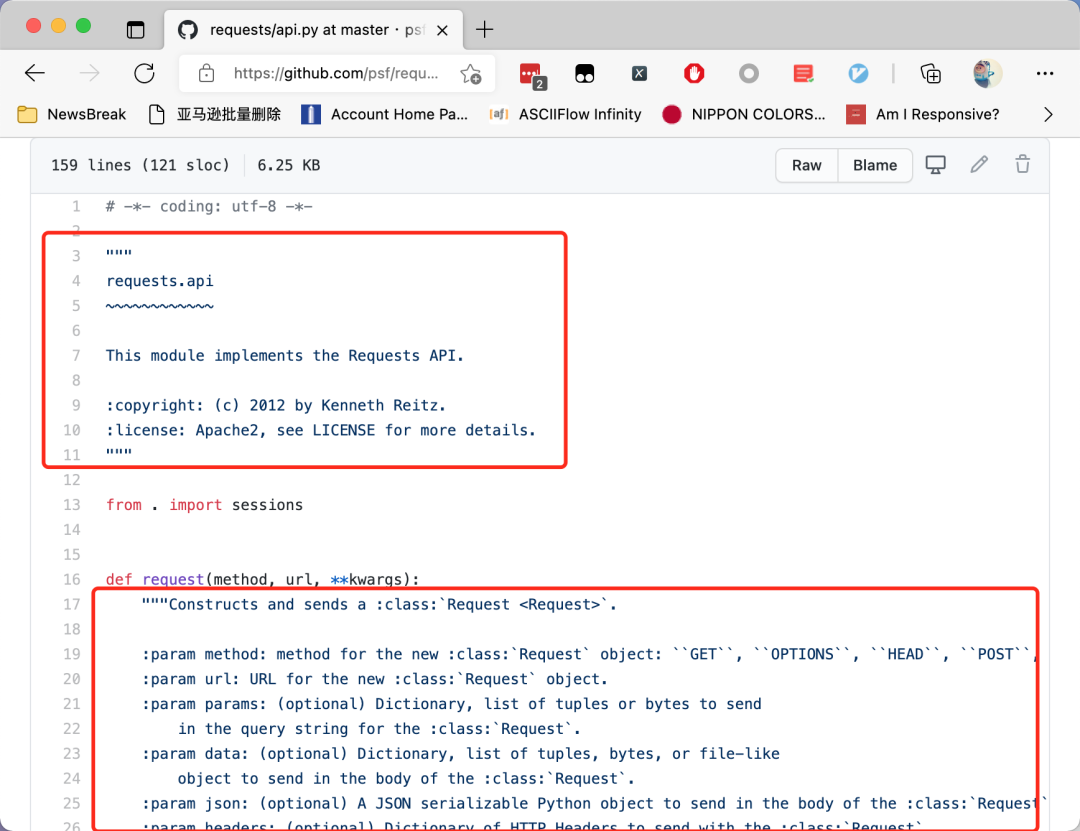Expand the hidden bookmarks chevron
This screenshot has height=831, width=1080.
1048,114
